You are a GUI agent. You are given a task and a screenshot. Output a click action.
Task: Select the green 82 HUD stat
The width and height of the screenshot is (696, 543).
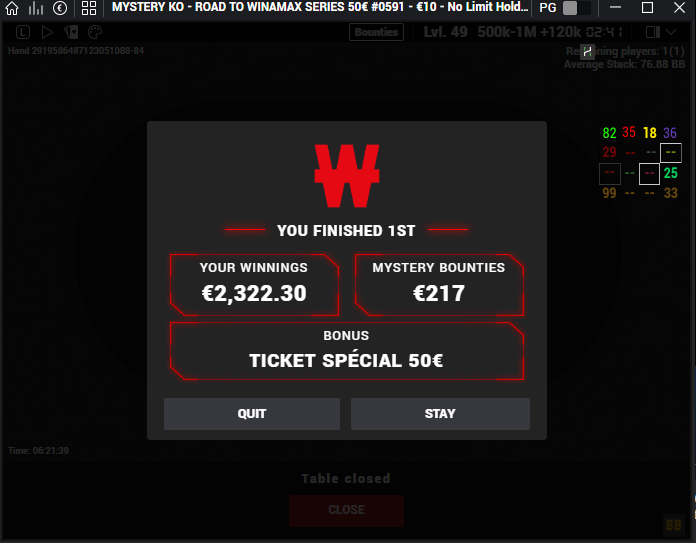click(609, 133)
